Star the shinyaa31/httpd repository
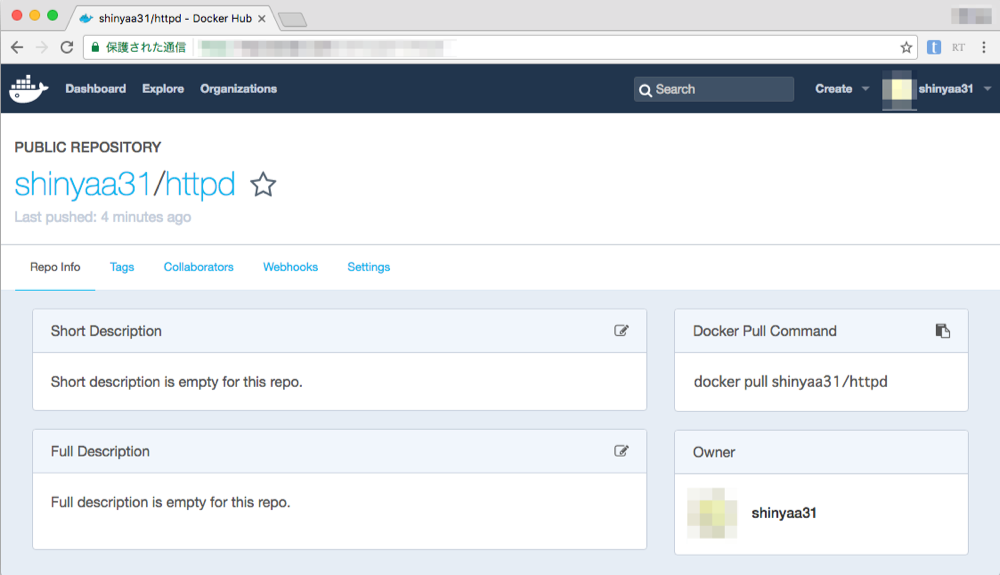 (x=263, y=185)
